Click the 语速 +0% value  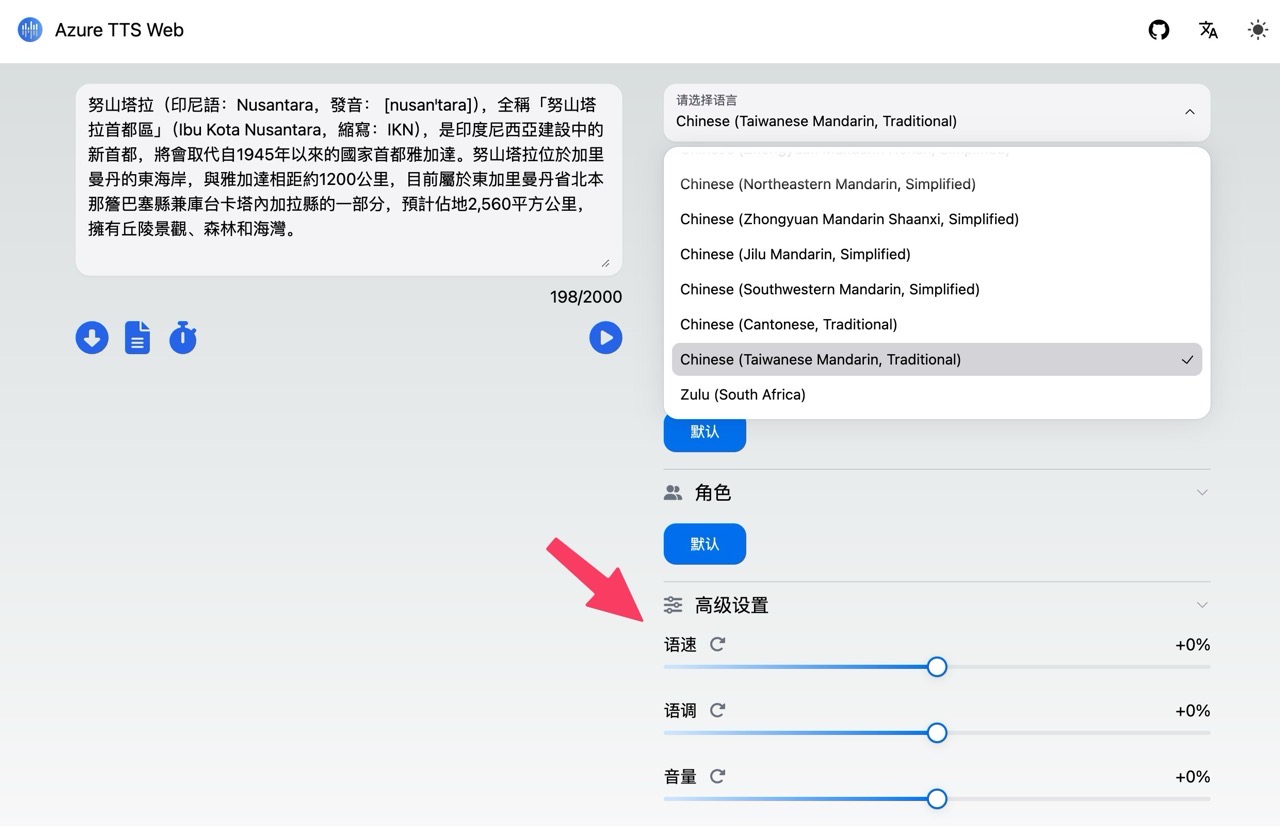pos(1193,645)
